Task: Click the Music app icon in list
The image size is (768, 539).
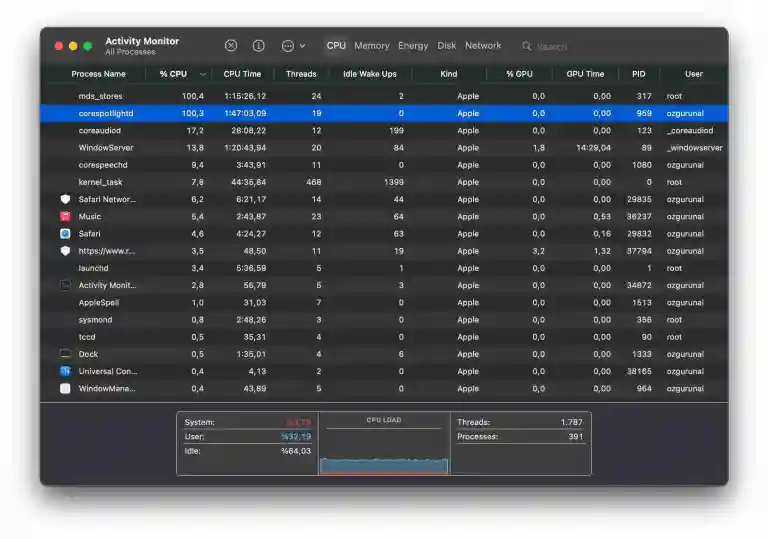Action: point(65,216)
